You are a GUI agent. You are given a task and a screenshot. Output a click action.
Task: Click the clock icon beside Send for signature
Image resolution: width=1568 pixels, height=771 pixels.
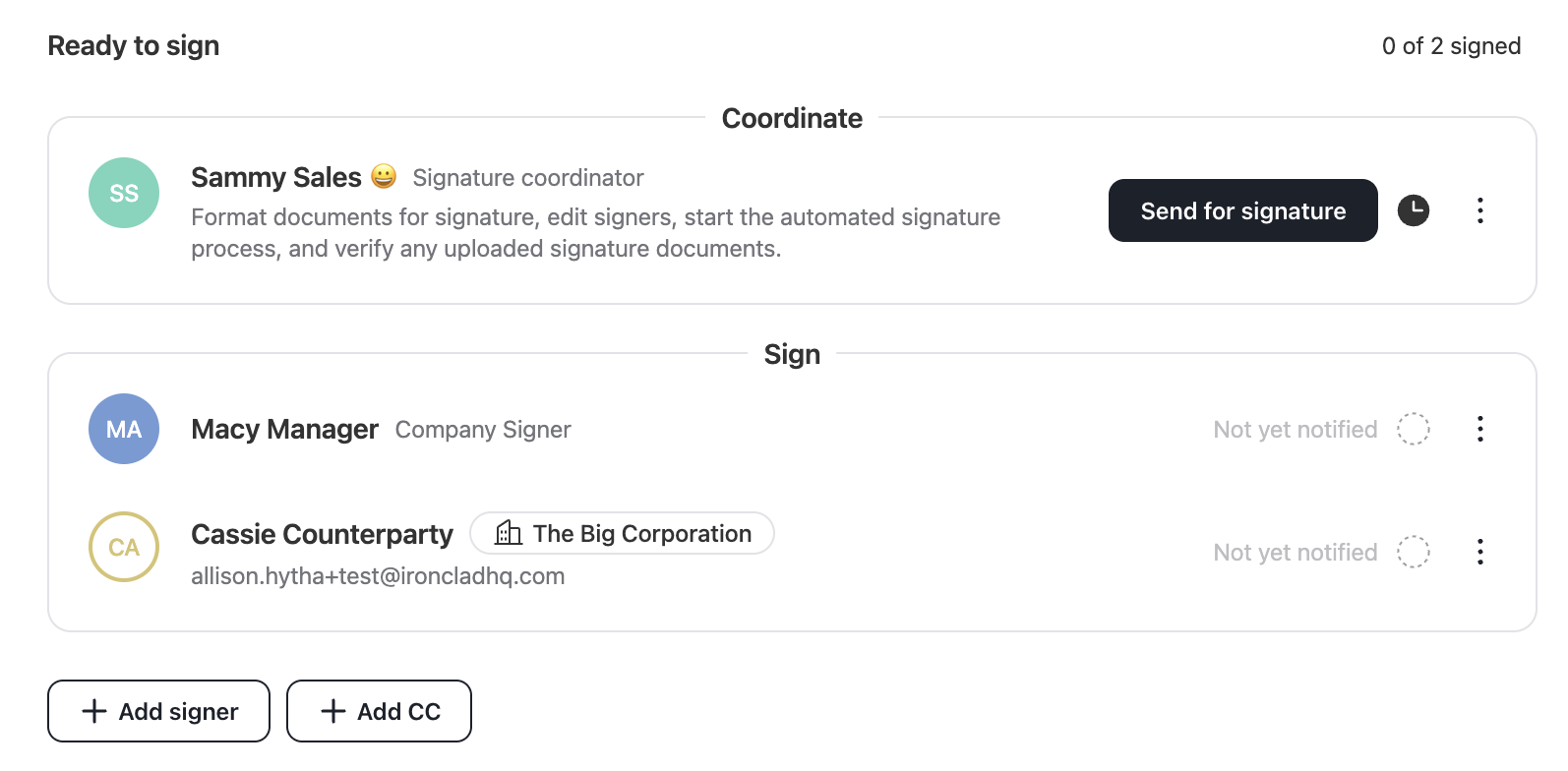tap(1414, 210)
